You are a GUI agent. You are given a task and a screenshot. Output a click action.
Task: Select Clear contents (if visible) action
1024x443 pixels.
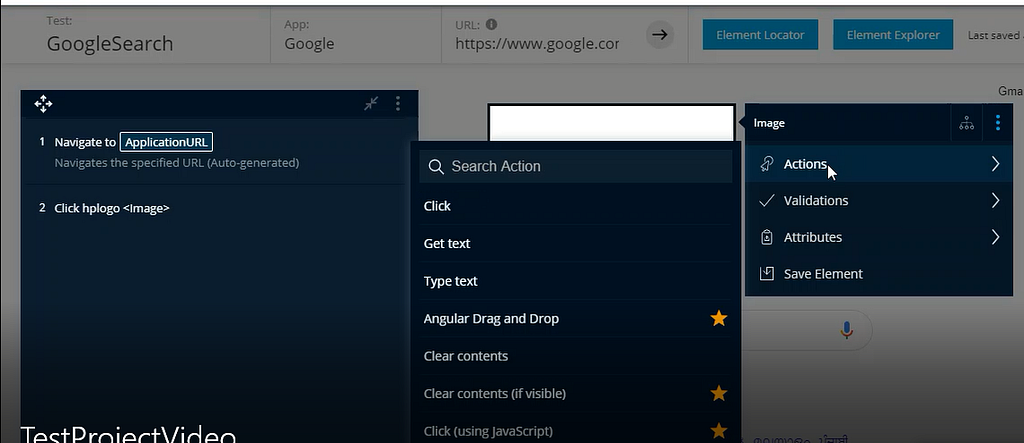tap(575, 393)
